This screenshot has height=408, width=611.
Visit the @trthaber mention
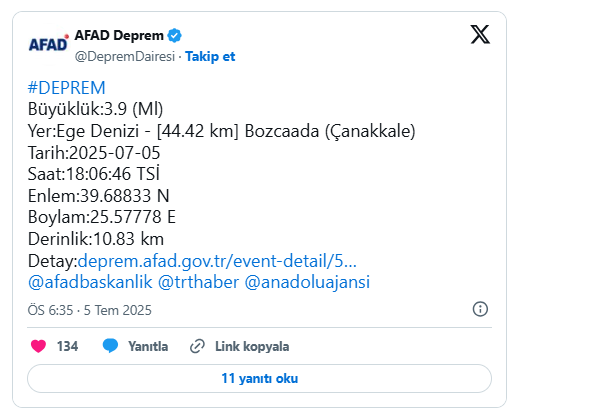click(x=198, y=282)
